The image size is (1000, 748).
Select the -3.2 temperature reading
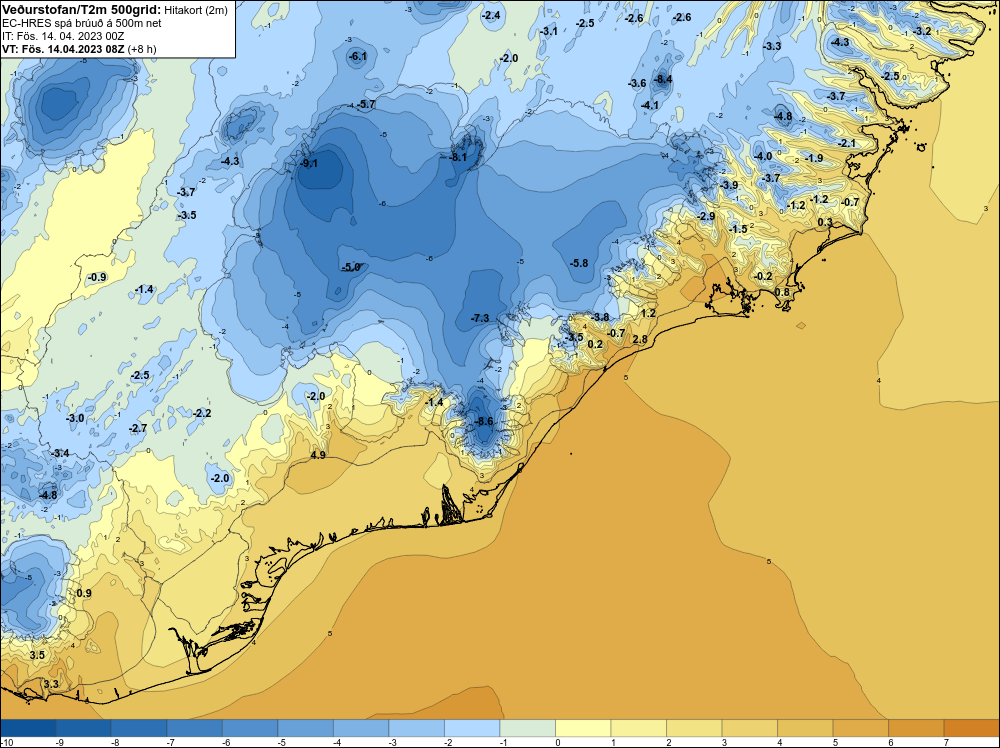pyautogui.click(x=922, y=31)
